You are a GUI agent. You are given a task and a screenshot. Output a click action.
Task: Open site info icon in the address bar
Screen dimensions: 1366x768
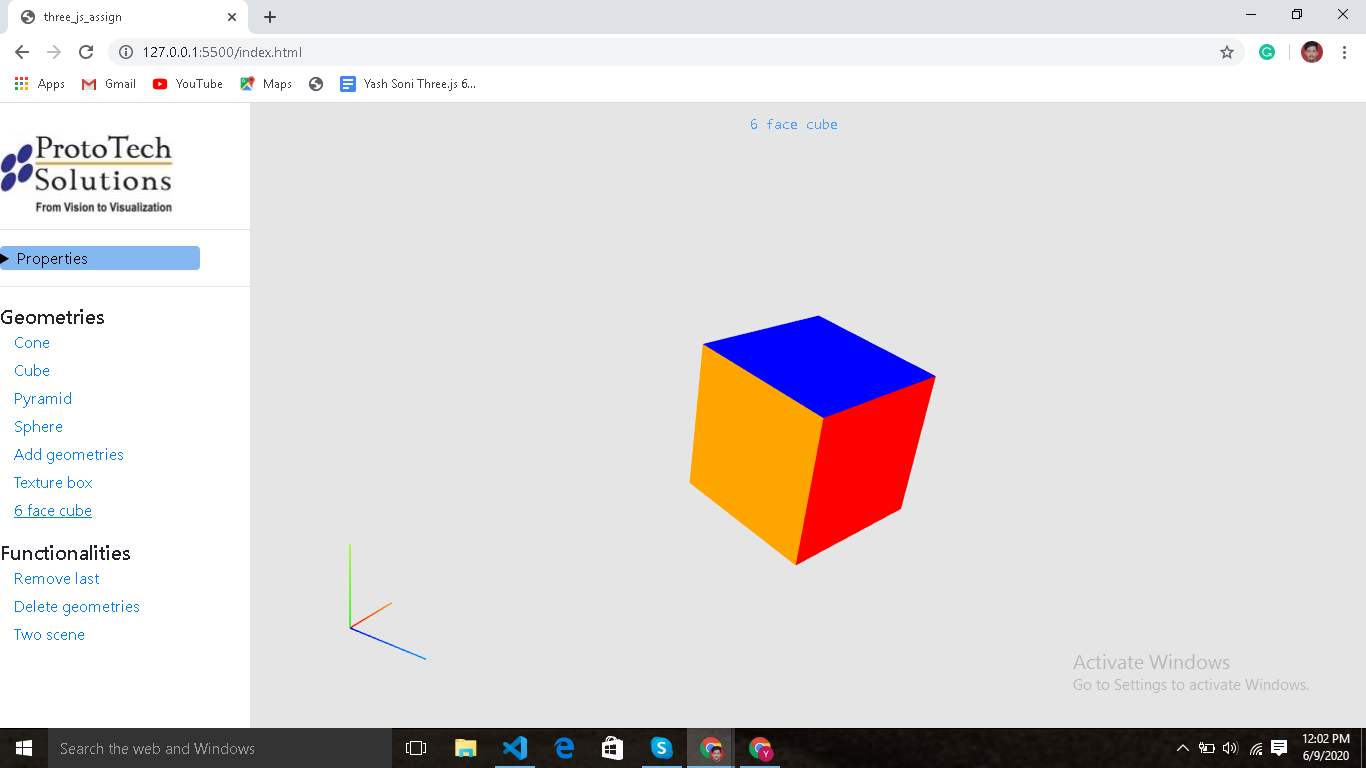(x=125, y=51)
